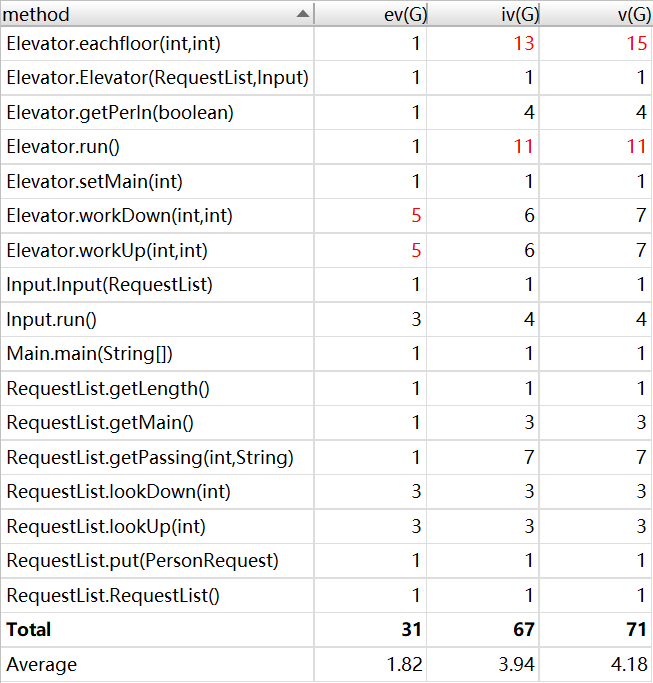Click ev(G) value 3 for lookDown

click(x=416, y=492)
